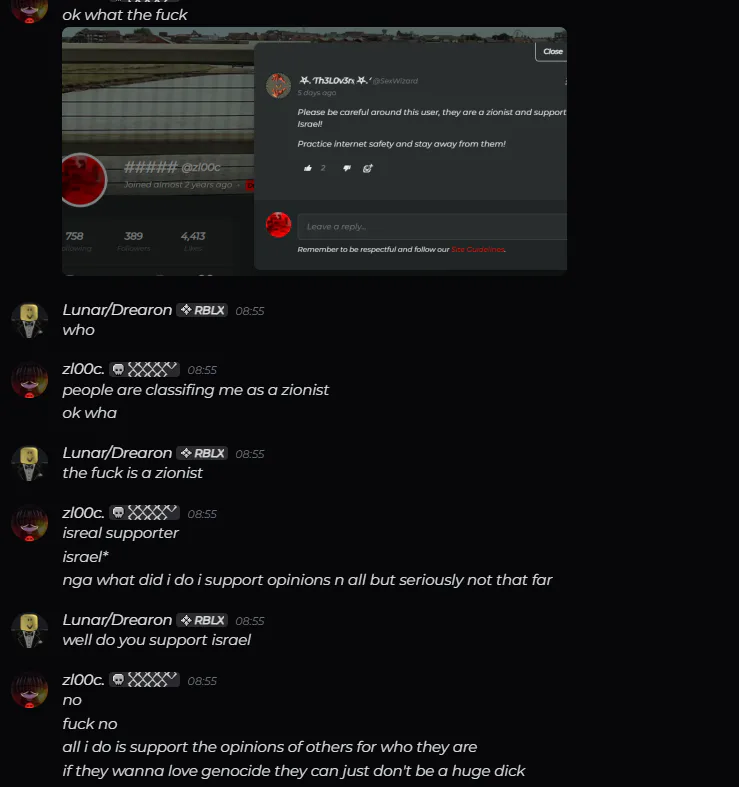Click the thumbs up icon under the comment
The height and width of the screenshot is (787, 739).
click(x=308, y=168)
